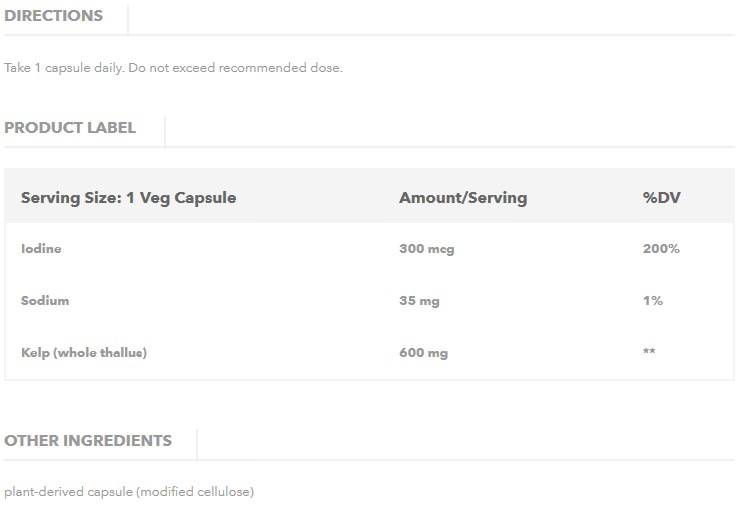This screenshot has height=506, width=737.
Task: Click the 600 mg amount value
Action: [423, 353]
